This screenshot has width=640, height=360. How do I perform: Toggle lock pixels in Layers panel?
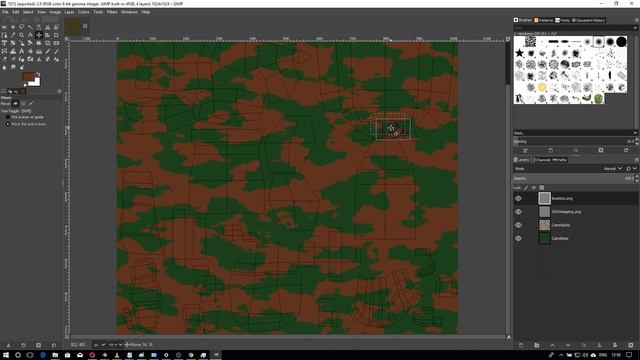pos(526,188)
